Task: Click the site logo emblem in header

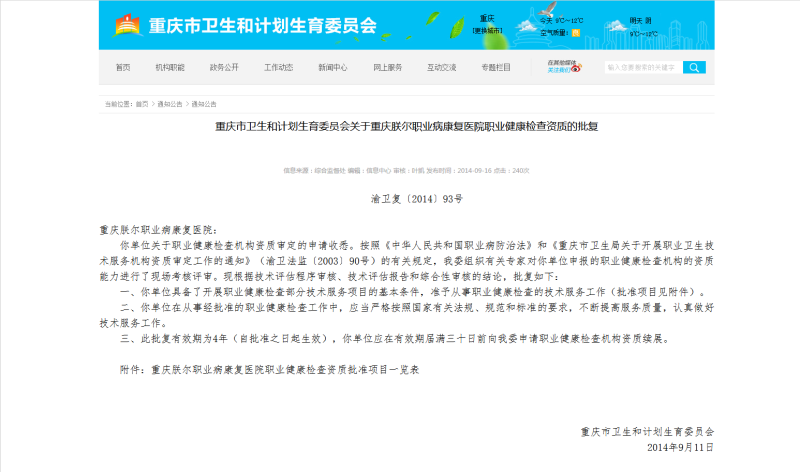Action: pos(127,24)
